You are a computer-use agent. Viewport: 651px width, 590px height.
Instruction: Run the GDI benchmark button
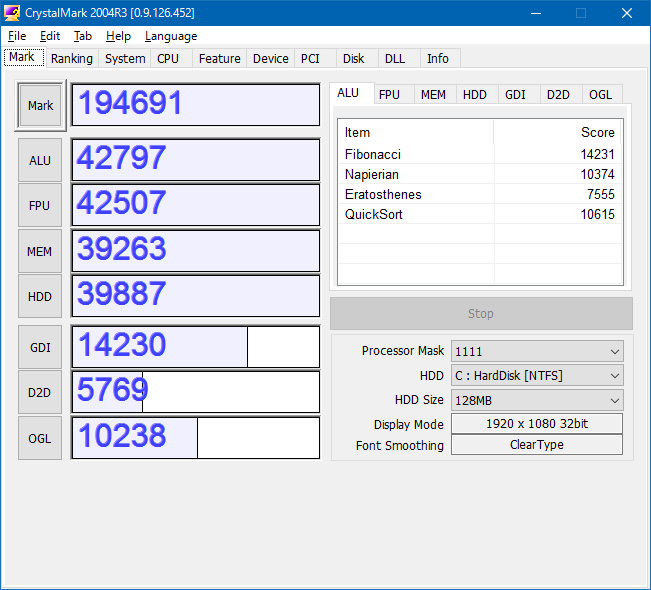(x=40, y=347)
